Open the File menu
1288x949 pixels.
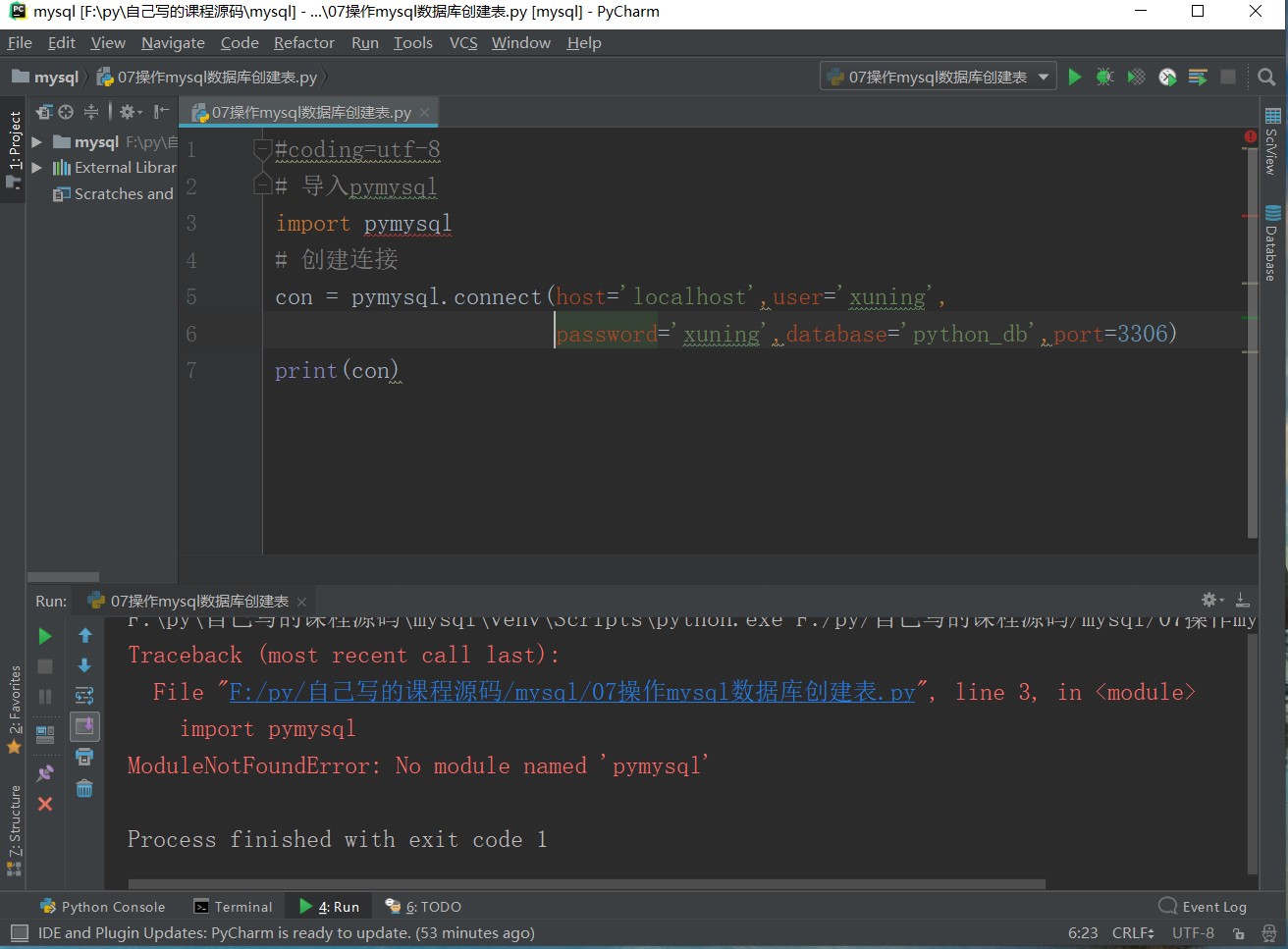[20, 42]
